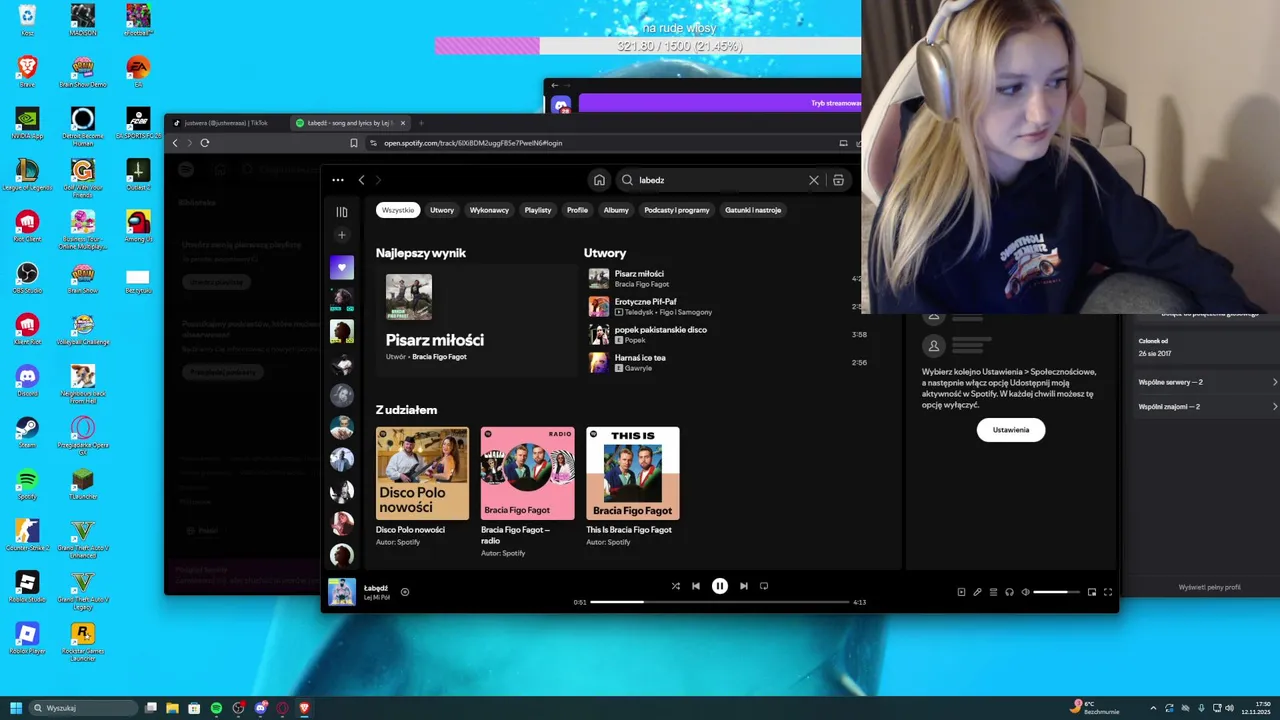Open the Spotify mini player icon

pos(1092,592)
